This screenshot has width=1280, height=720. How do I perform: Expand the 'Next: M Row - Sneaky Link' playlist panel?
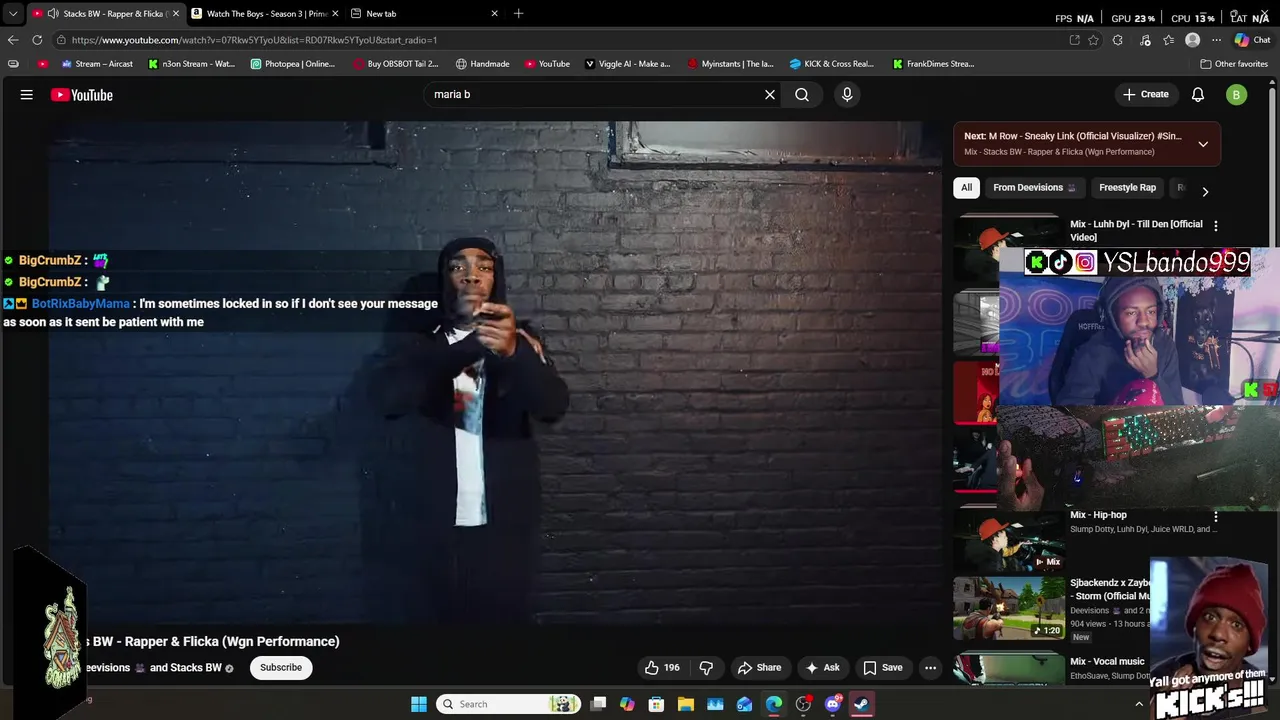(1203, 144)
